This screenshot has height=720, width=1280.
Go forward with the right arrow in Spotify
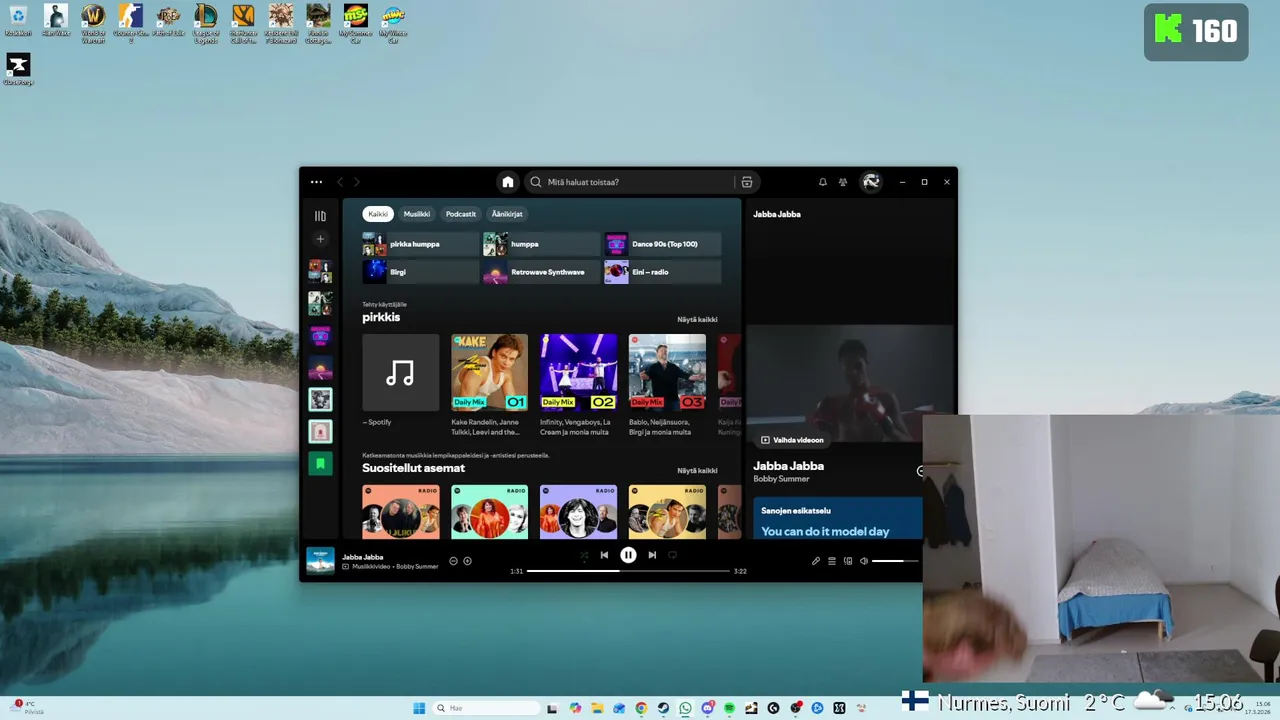click(356, 182)
